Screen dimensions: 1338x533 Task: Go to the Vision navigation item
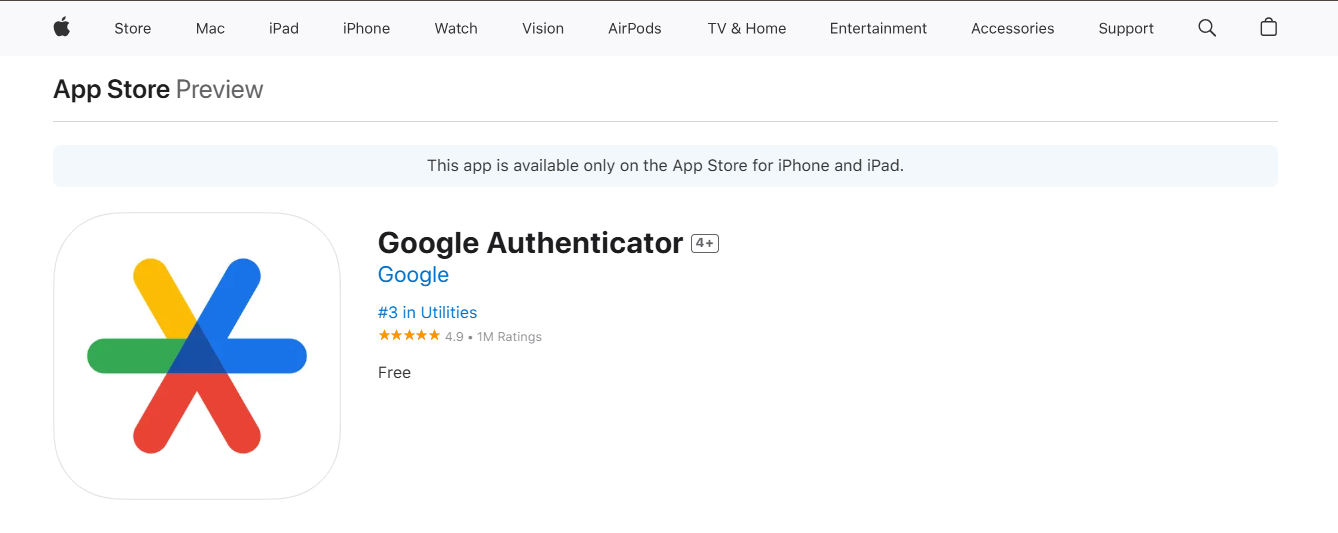[x=543, y=28]
